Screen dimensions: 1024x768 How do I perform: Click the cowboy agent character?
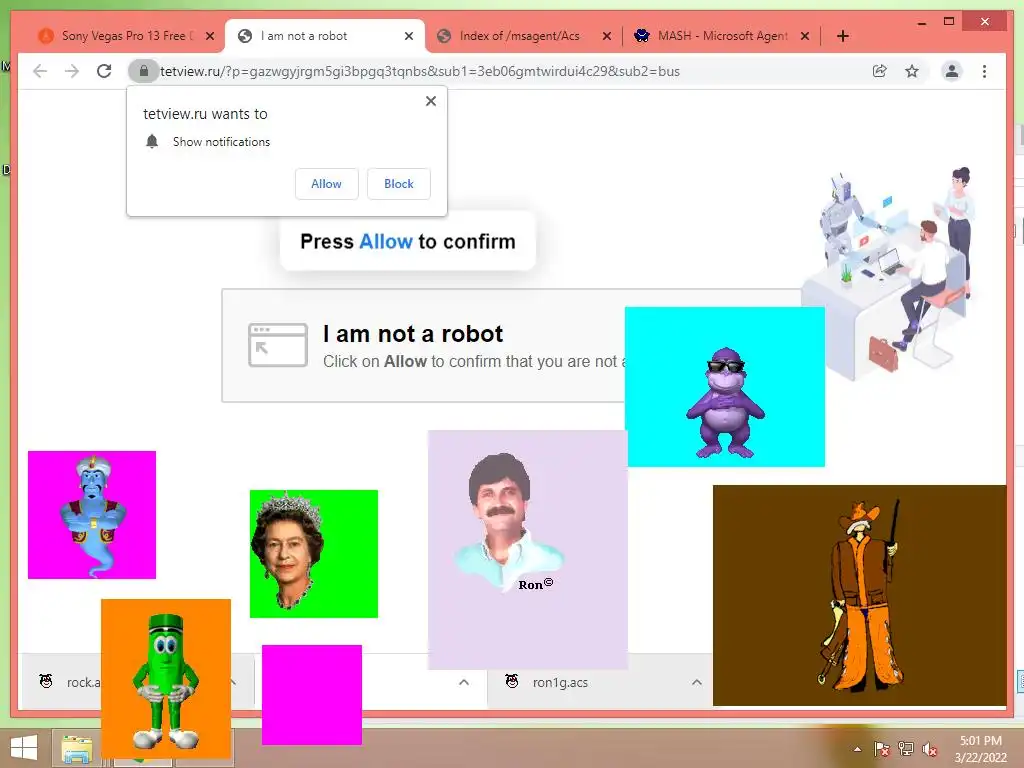click(859, 596)
